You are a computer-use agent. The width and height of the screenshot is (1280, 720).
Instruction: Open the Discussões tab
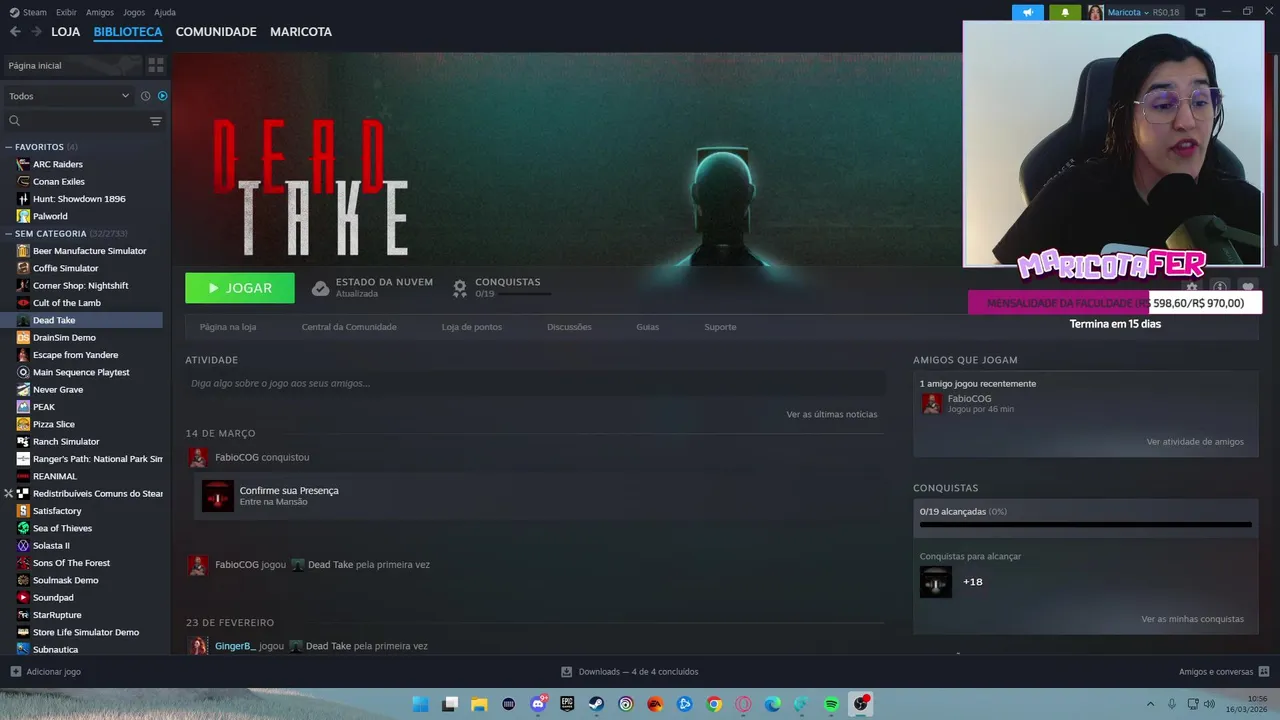pos(569,327)
